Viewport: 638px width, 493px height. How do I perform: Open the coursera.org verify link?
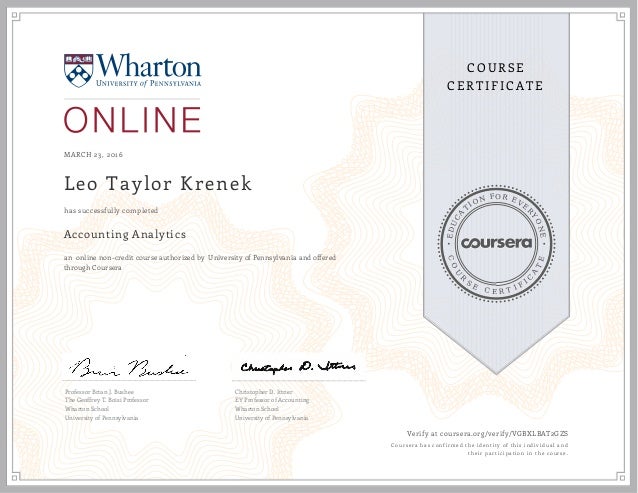(x=487, y=434)
